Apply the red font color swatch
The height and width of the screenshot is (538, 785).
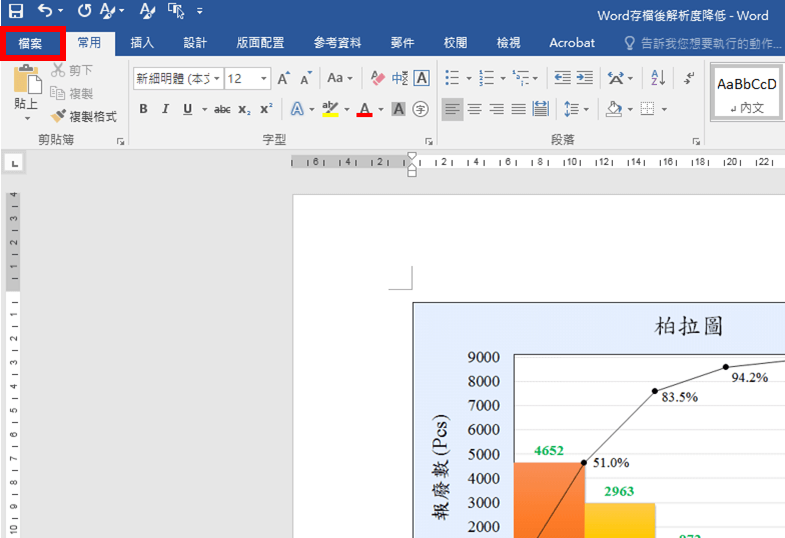pyautogui.click(x=365, y=109)
